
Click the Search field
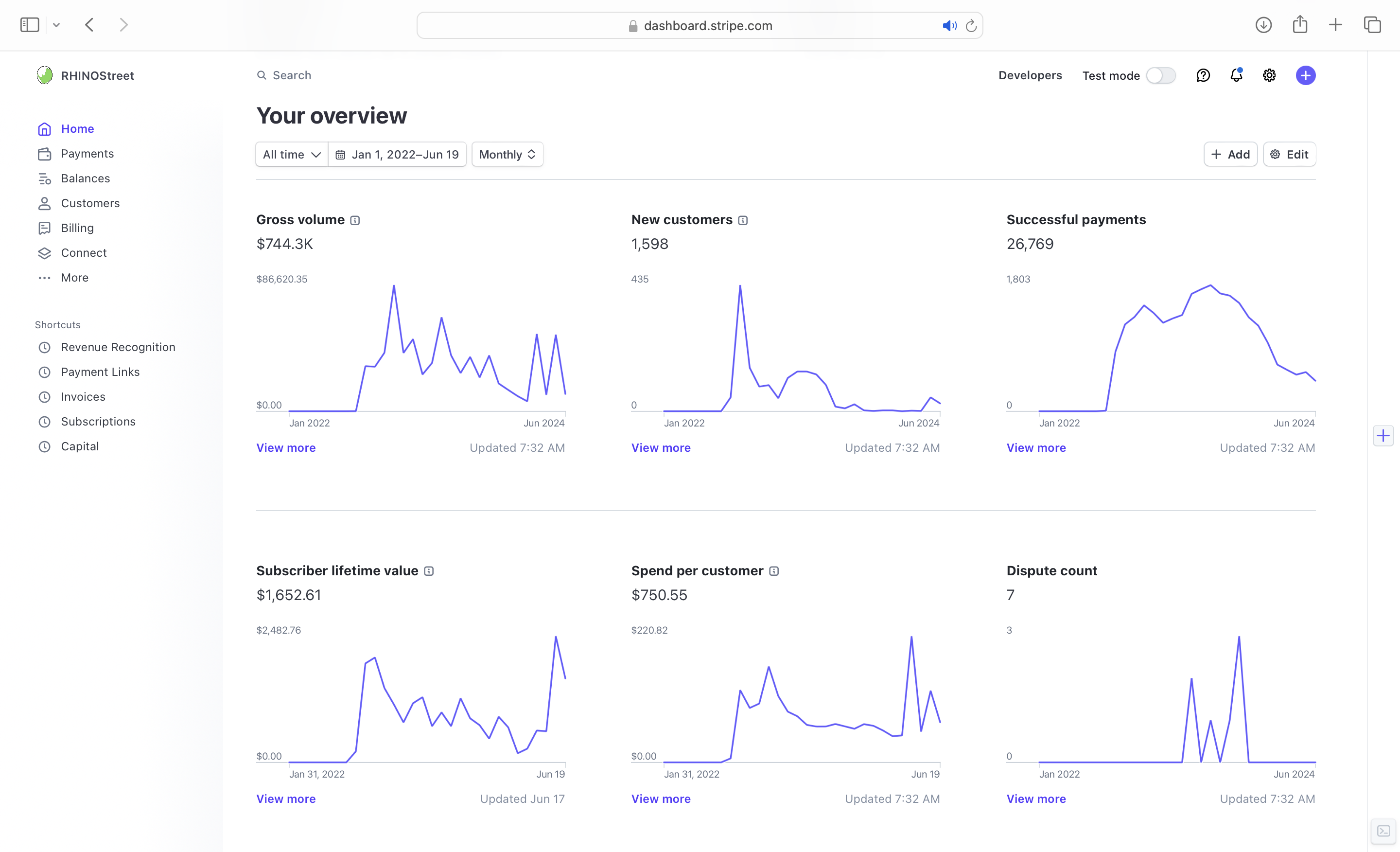tap(292, 75)
